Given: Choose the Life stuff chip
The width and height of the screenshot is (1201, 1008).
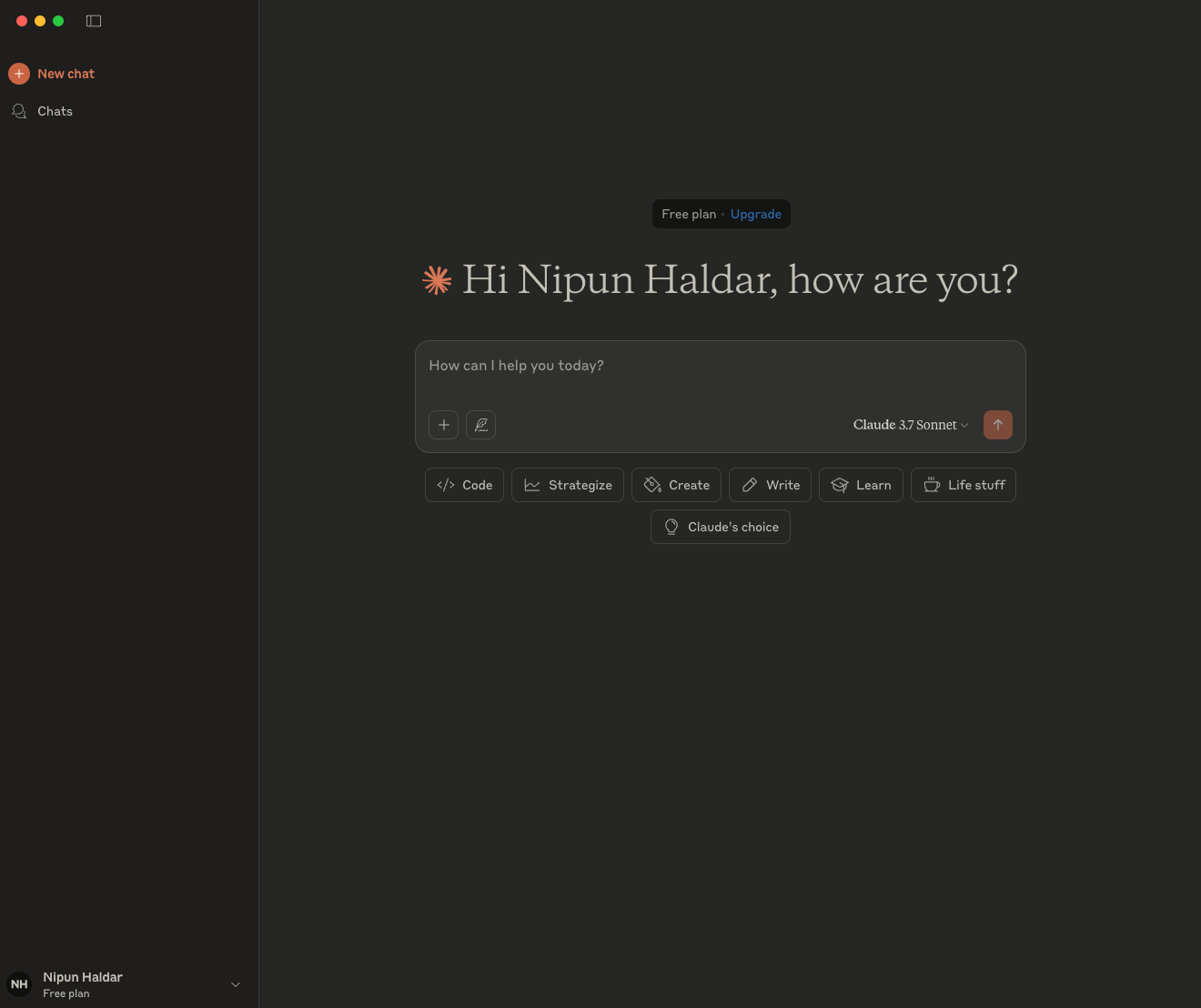Looking at the screenshot, I should (963, 485).
